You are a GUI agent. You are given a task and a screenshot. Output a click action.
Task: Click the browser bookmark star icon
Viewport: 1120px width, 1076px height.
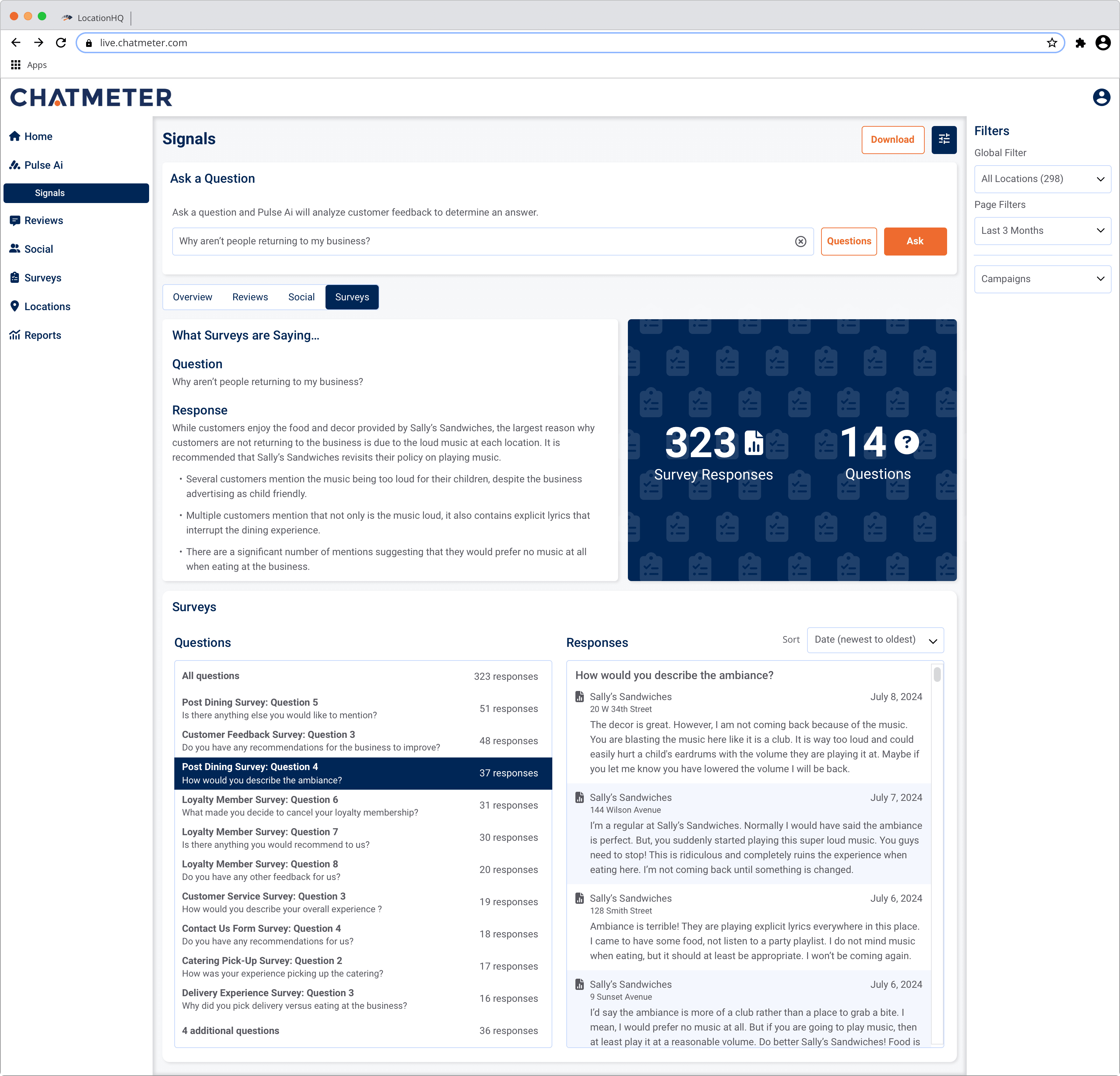click(x=1051, y=43)
